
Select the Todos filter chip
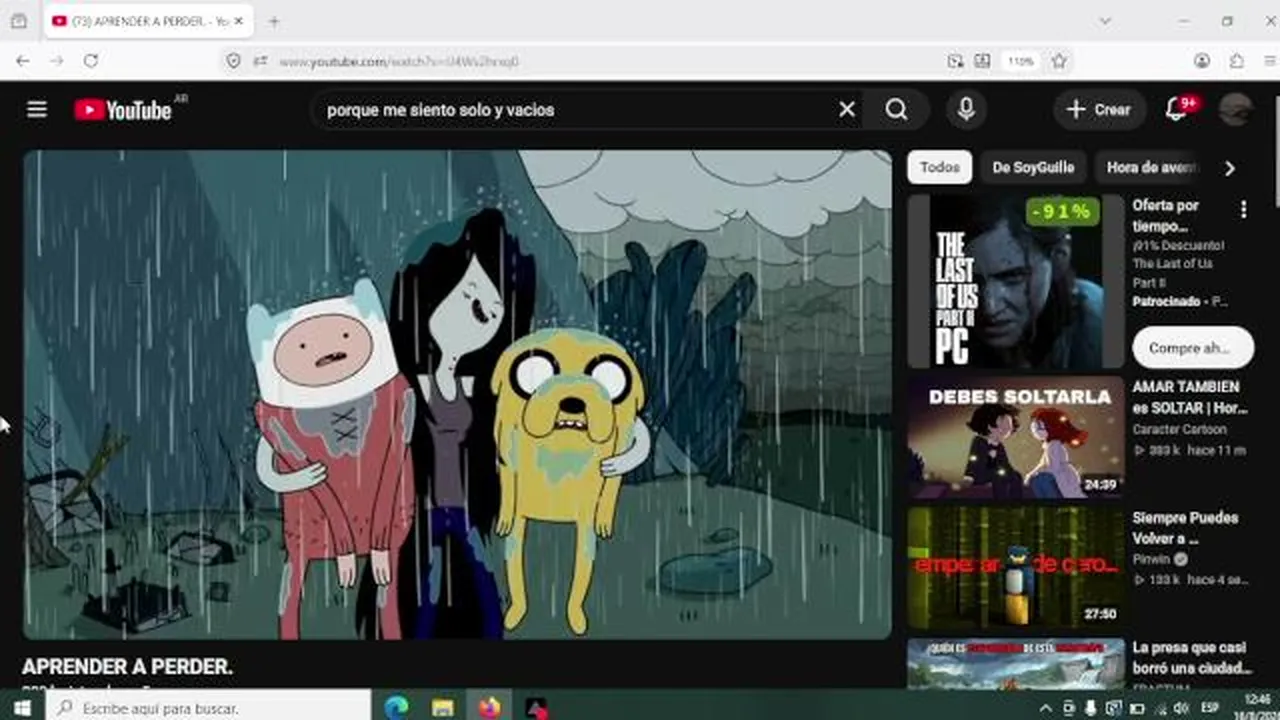coord(939,167)
